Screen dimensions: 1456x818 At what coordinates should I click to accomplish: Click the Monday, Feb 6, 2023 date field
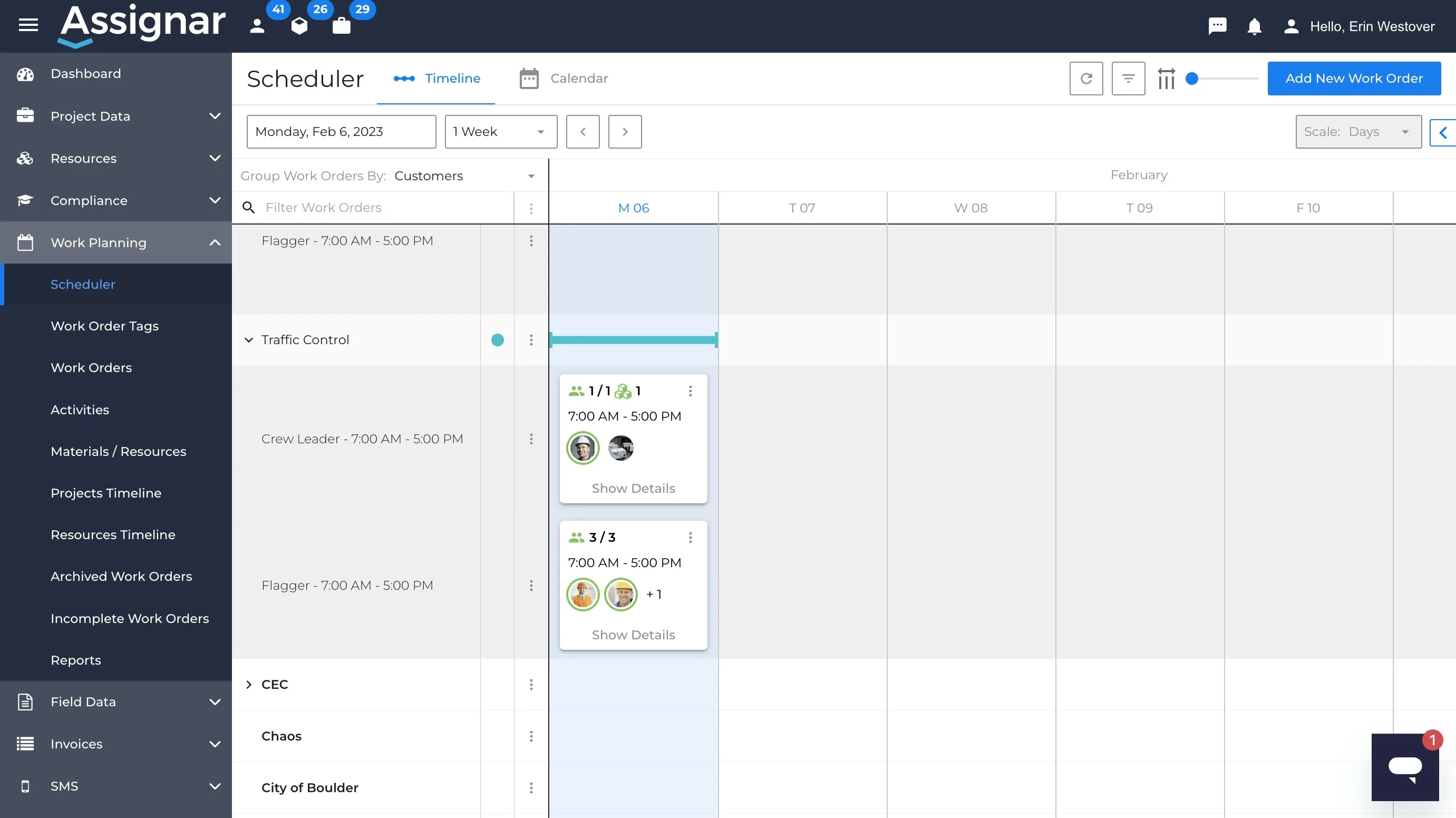(342, 132)
